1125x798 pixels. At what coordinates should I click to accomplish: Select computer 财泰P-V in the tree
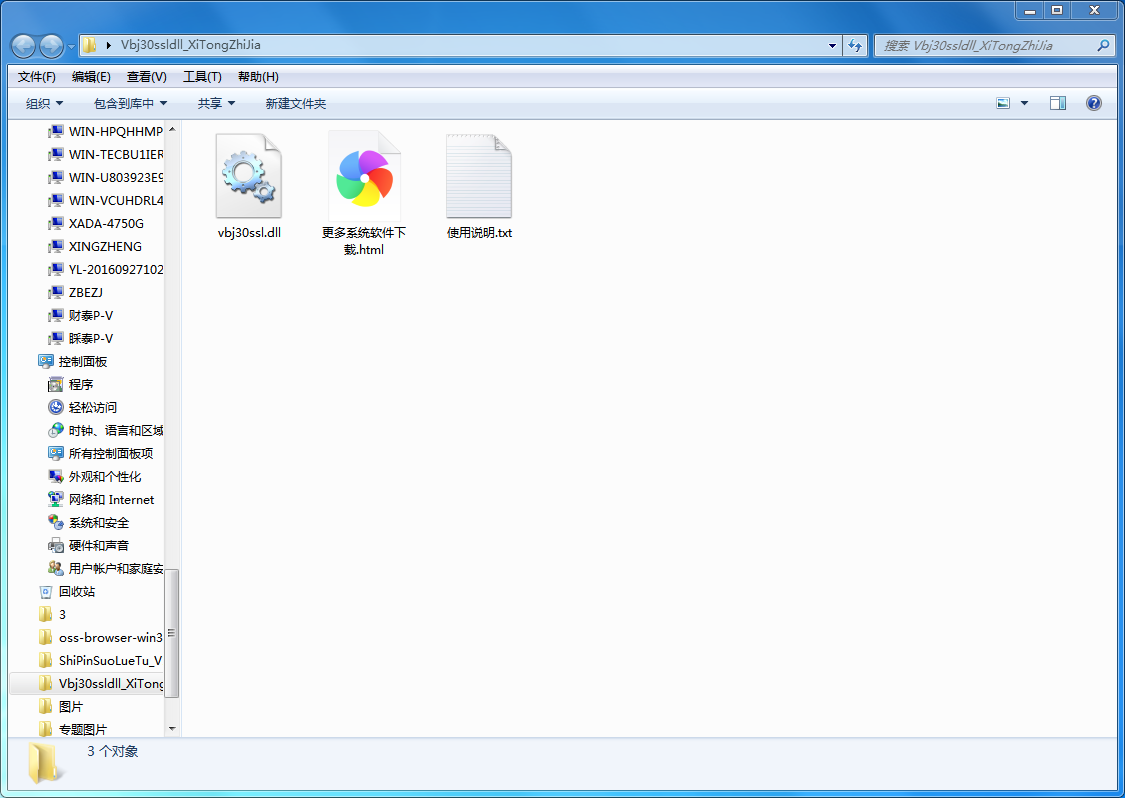[80, 315]
